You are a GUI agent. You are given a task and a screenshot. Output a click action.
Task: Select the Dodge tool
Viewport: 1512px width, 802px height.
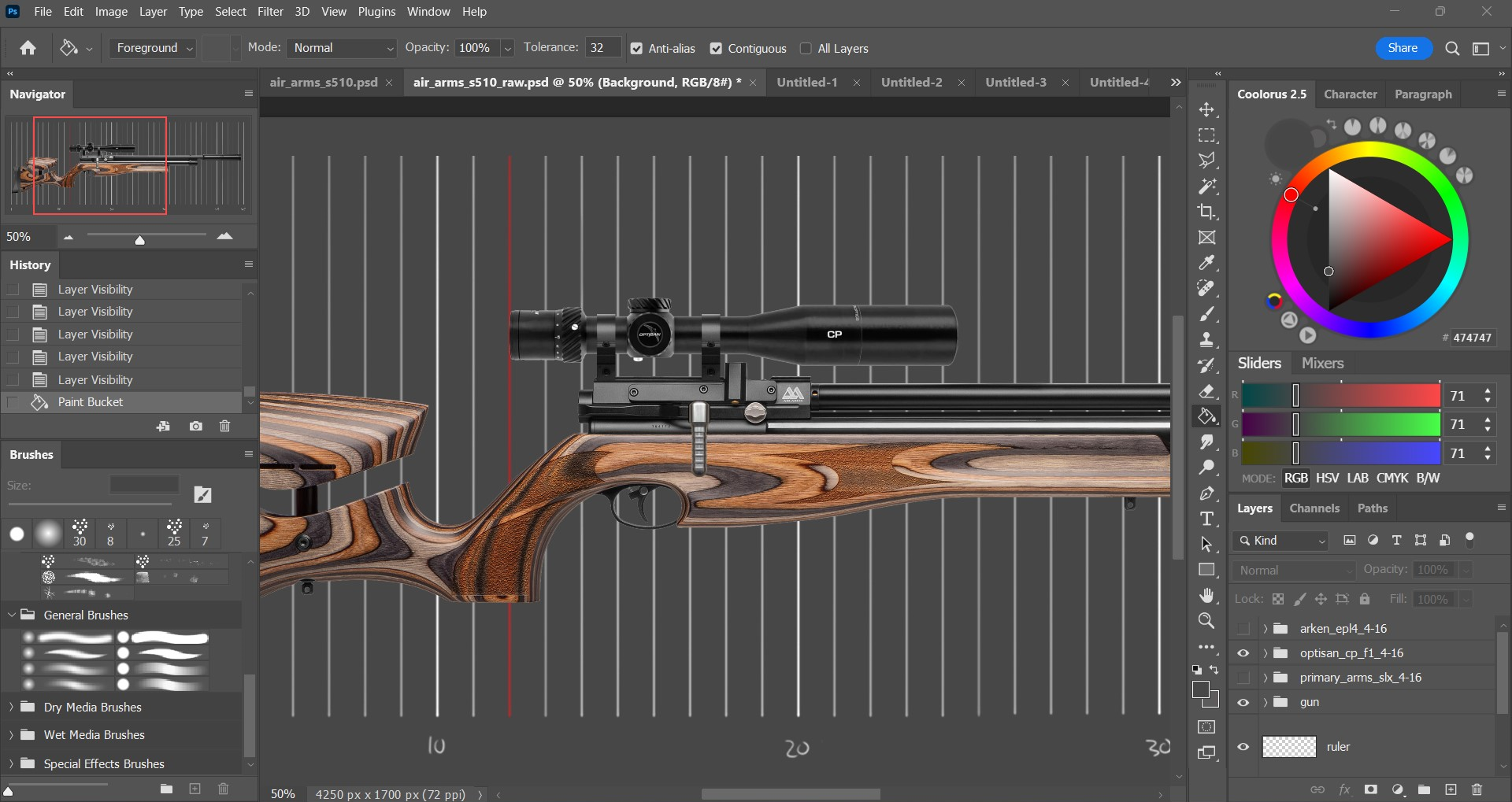(1206, 468)
